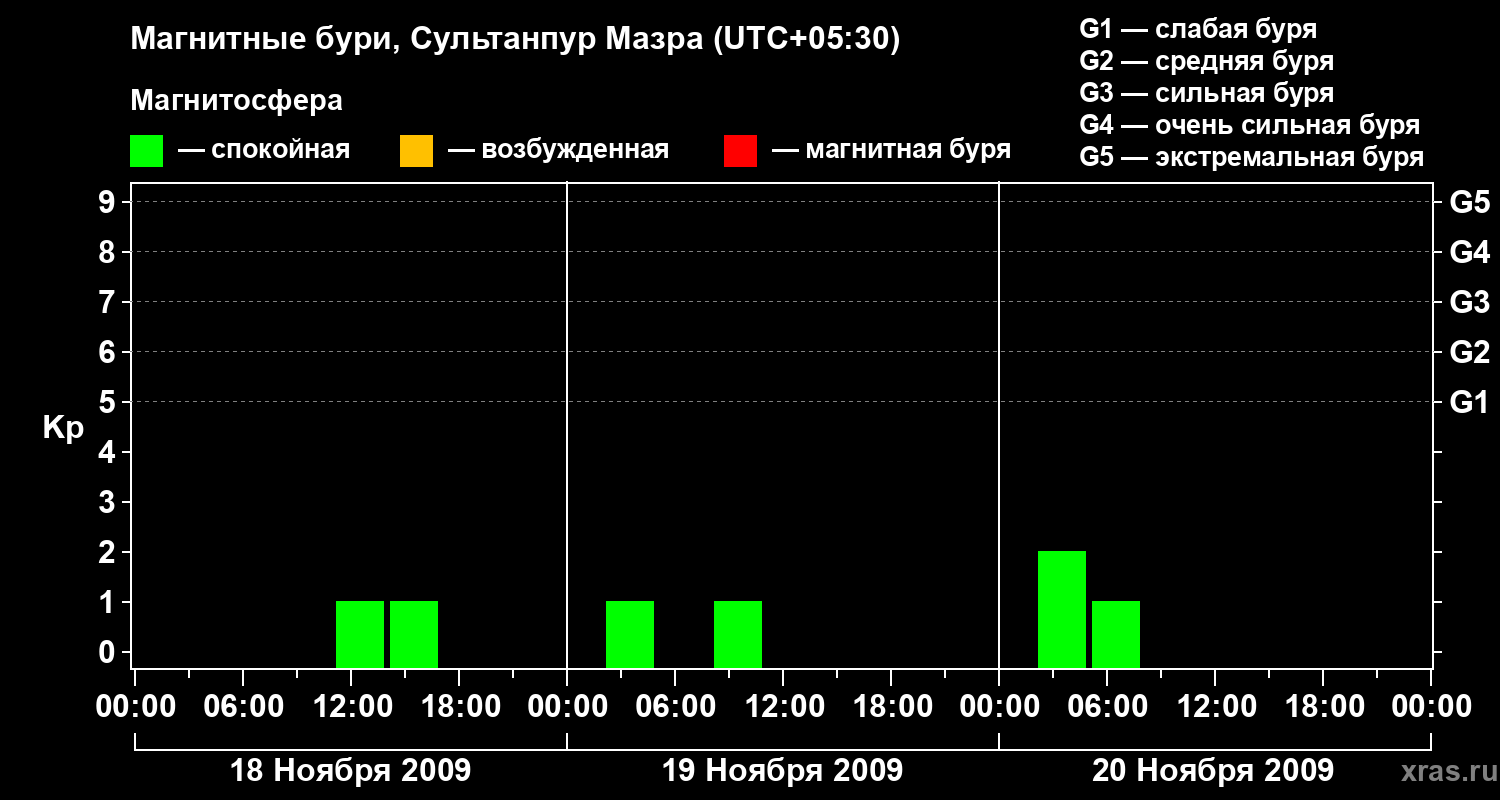Click the red 'магнитная буря' legend swatch

(740, 150)
